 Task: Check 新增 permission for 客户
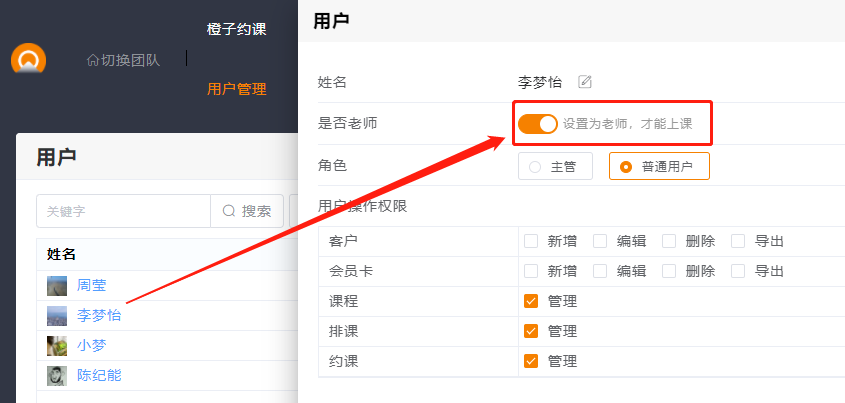(x=531, y=241)
